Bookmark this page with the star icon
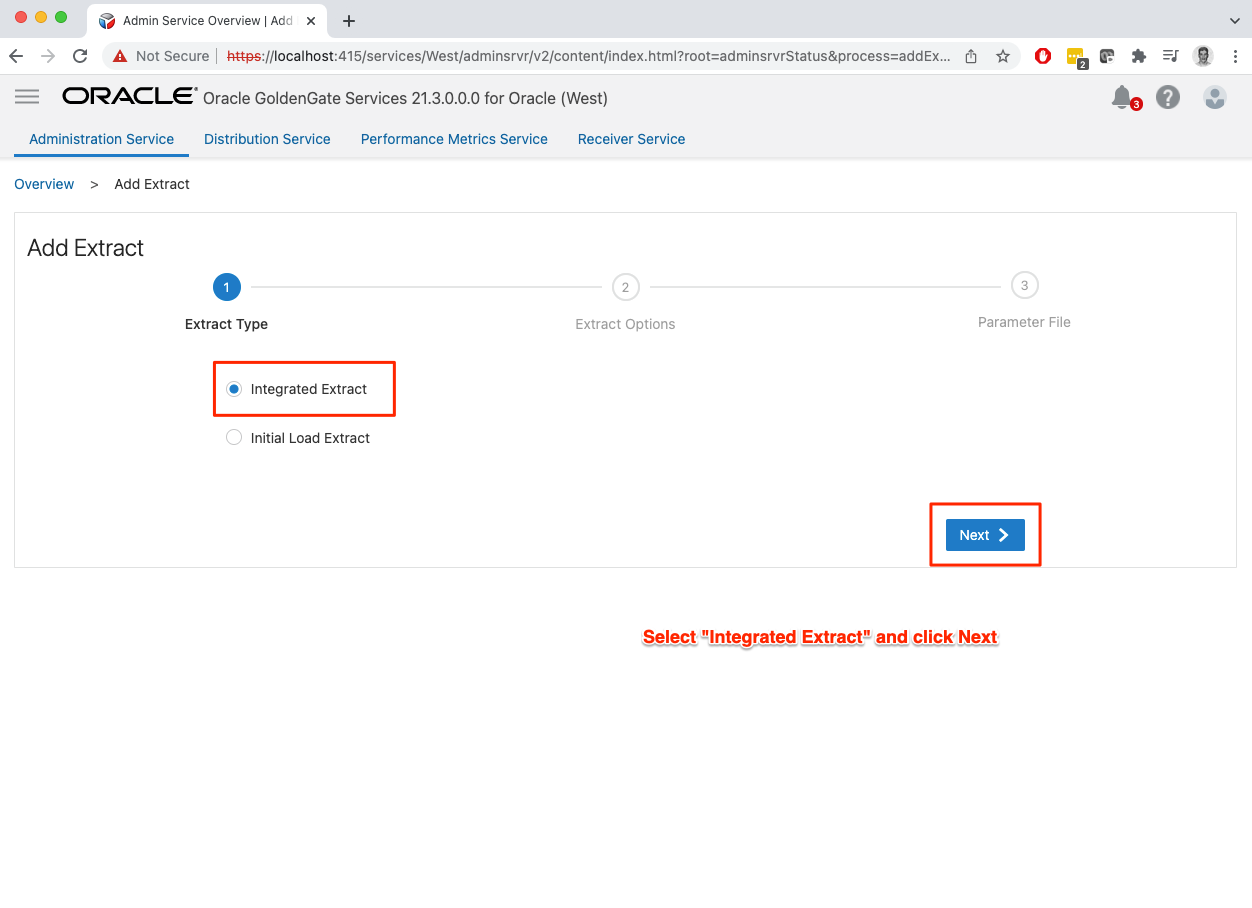 pos(1002,56)
